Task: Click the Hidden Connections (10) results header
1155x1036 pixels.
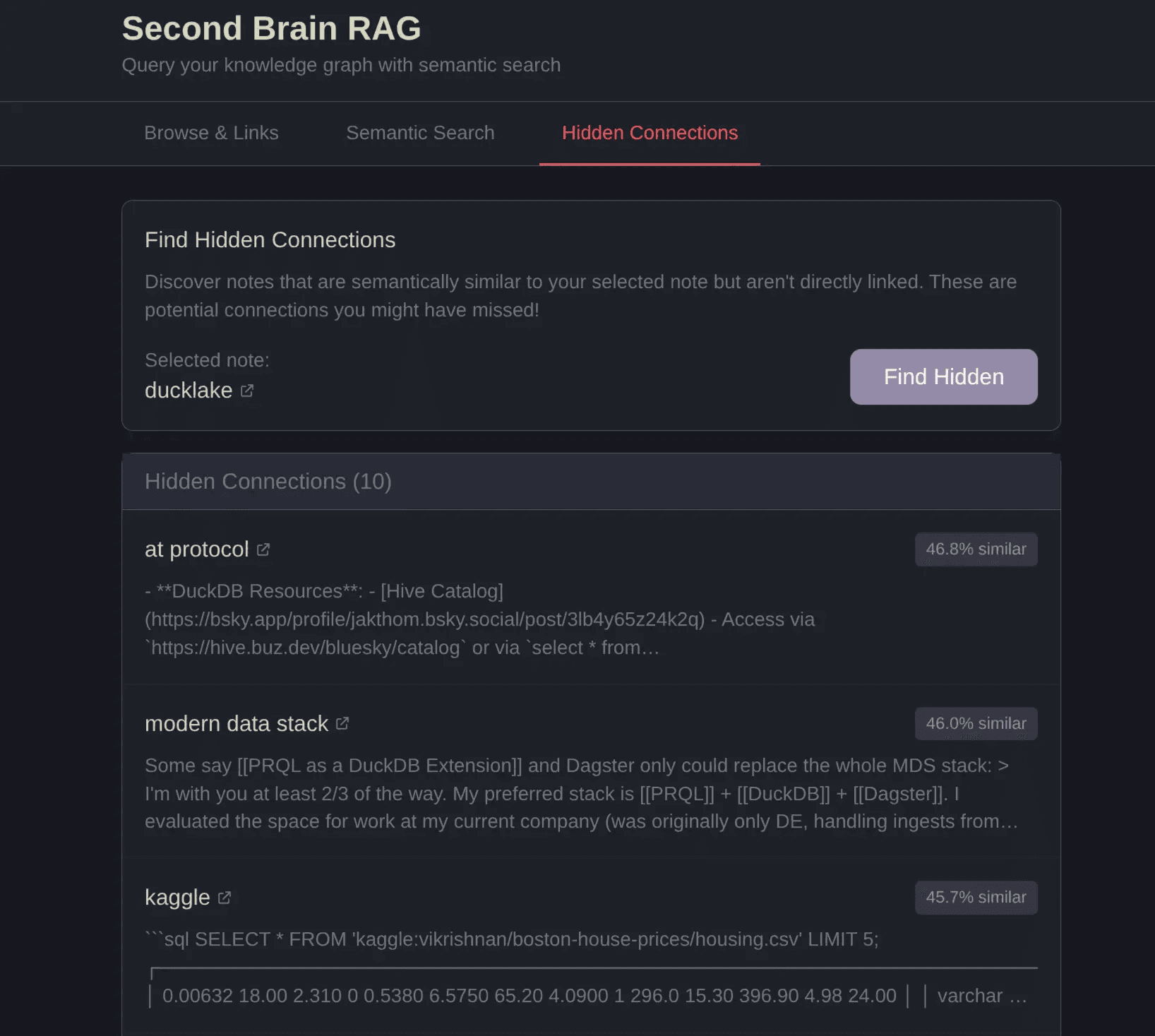Action: coord(268,482)
